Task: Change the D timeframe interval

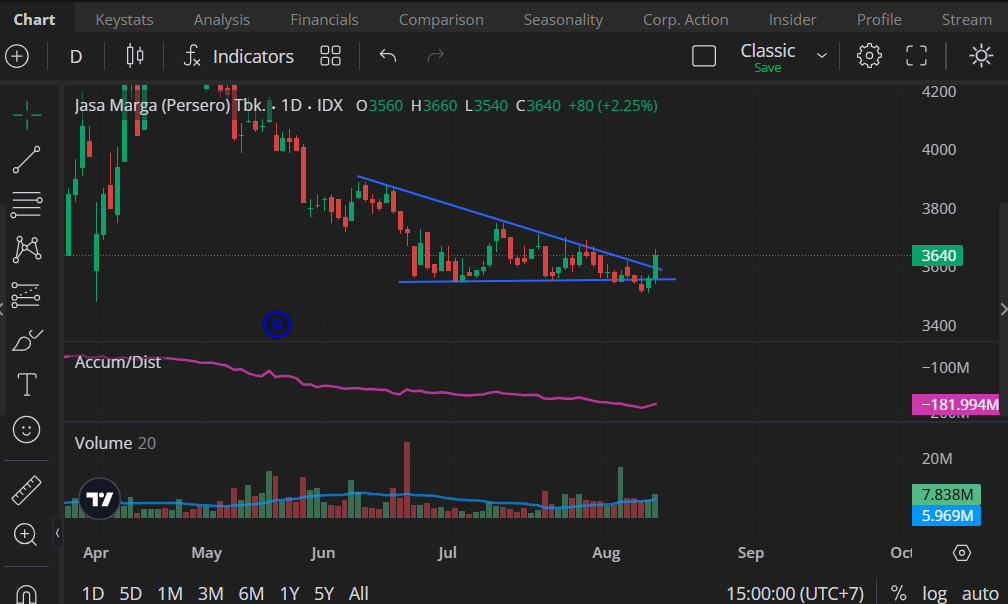Action: point(76,57)
